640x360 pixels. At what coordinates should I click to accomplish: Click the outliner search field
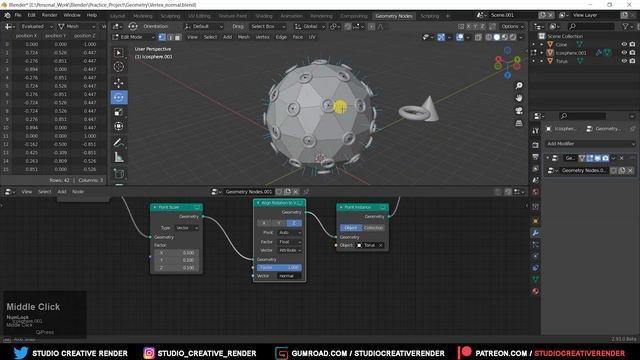pos(591,26)
